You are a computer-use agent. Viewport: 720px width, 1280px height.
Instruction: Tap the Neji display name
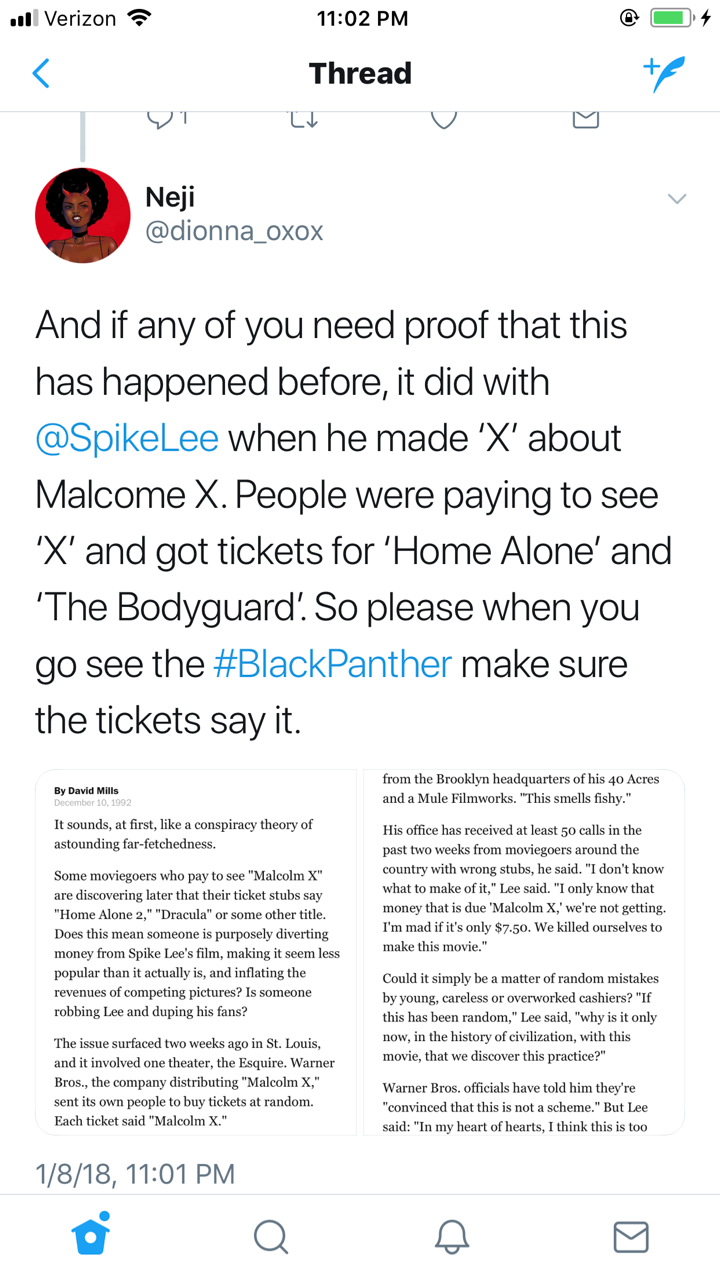pos(170,196)
